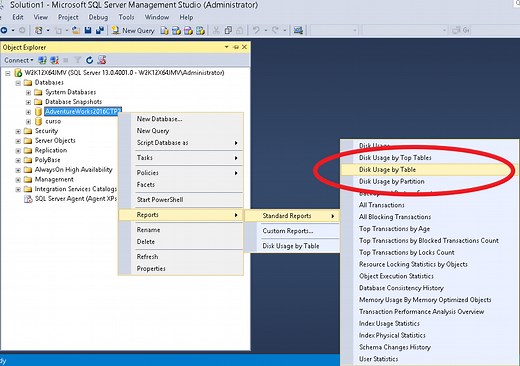The width and height of the screenshot is (520, 366).
Task: Click the Activity Monitor icon in main toolbar
Action: pyautogui.click(x=298, y=31)
